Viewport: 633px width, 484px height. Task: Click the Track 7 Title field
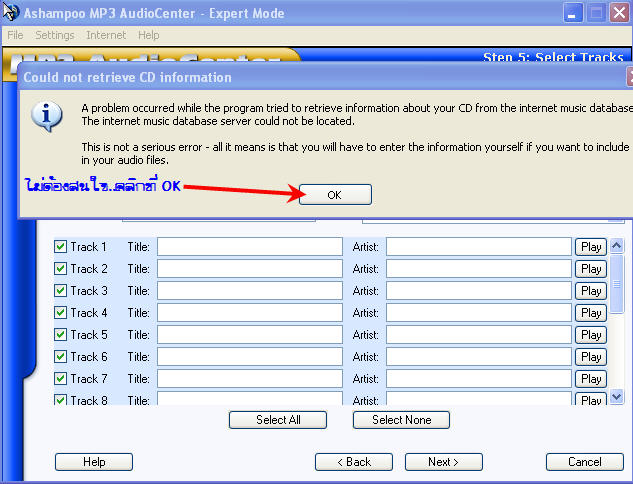point(250,379)
